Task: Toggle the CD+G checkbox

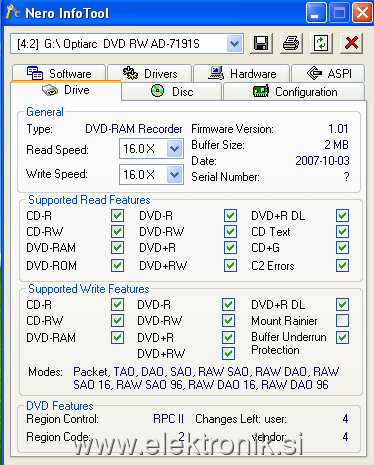Action: [342, 248]
